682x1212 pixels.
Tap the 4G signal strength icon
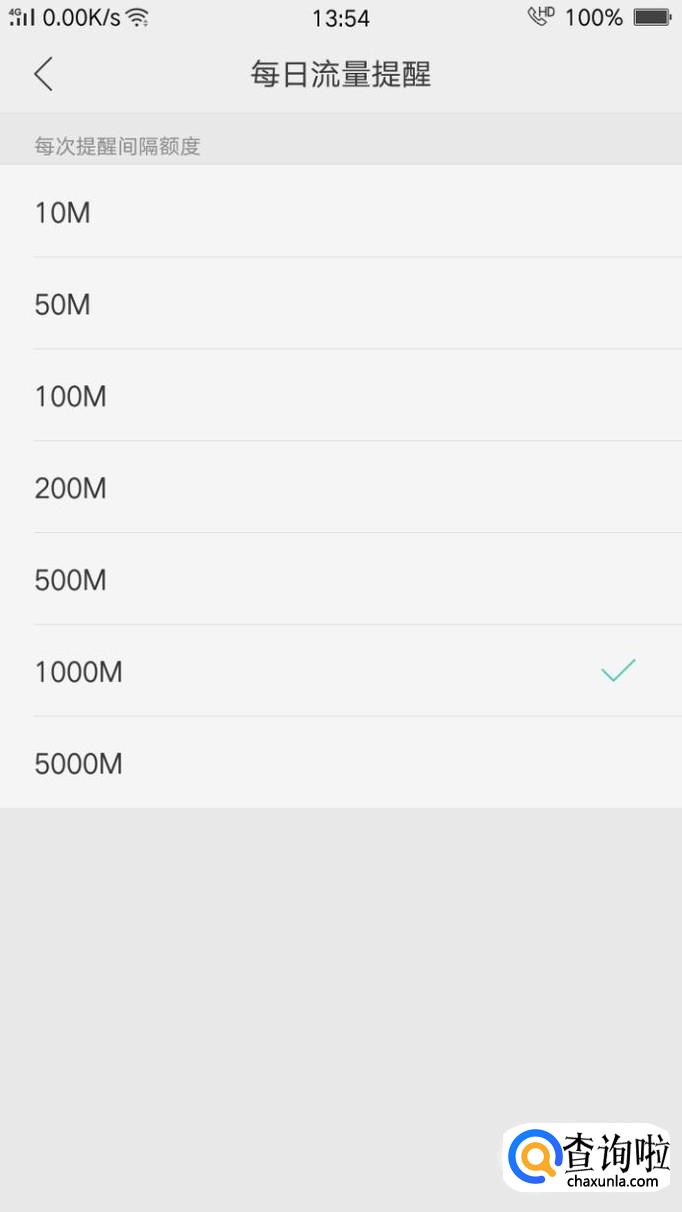coord(22,17)
